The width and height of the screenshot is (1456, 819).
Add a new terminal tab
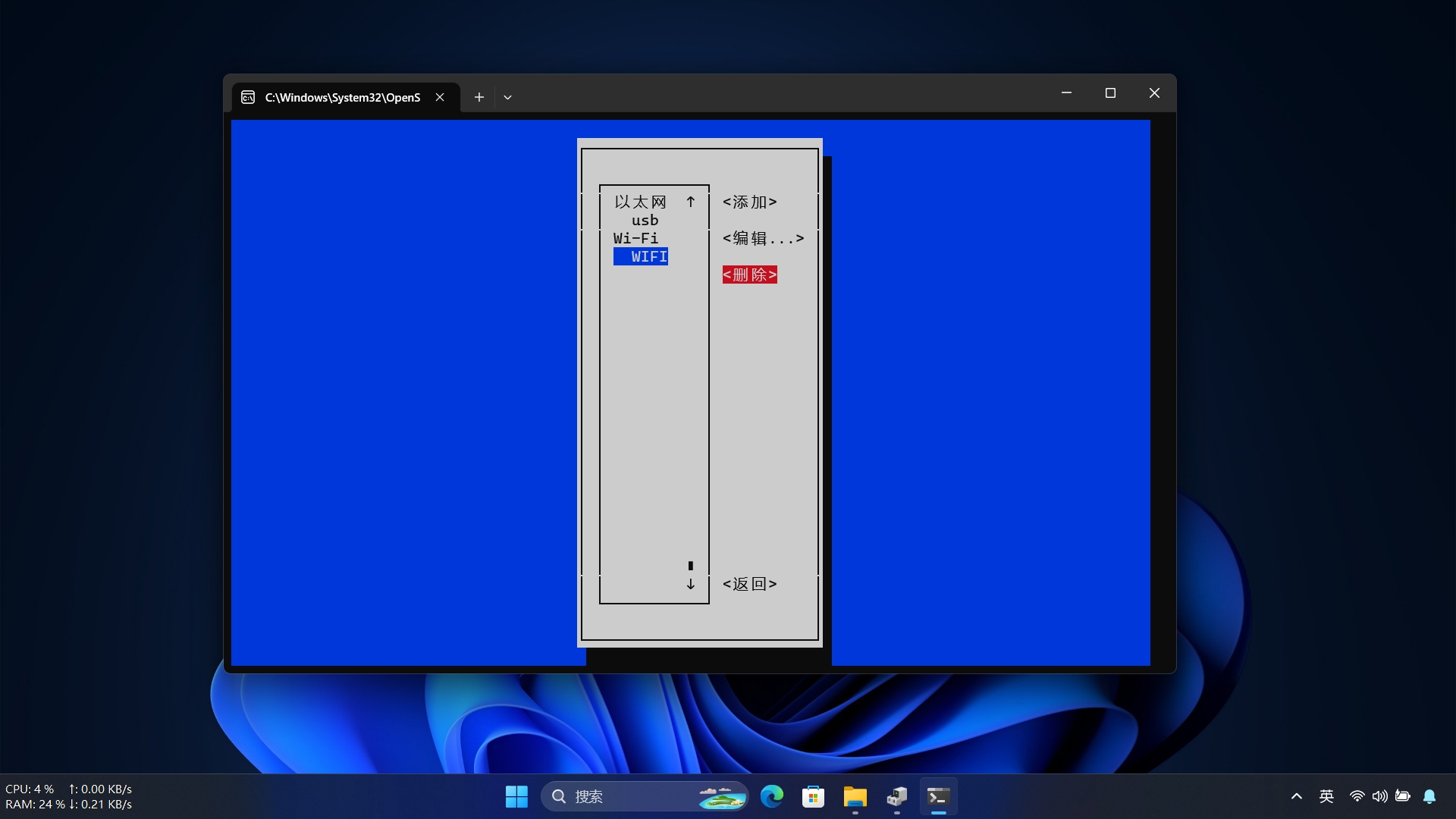pos(479,97)
